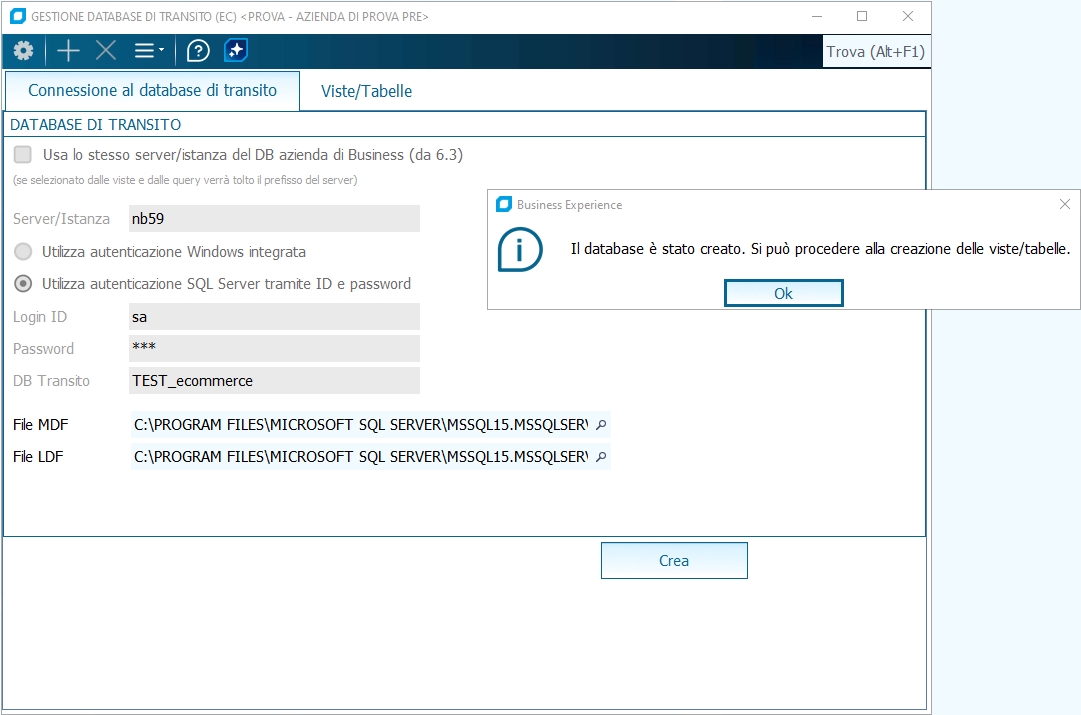Click the plus (new) toolbar icon
The image size is (1081, 715).
click(68, 50)
